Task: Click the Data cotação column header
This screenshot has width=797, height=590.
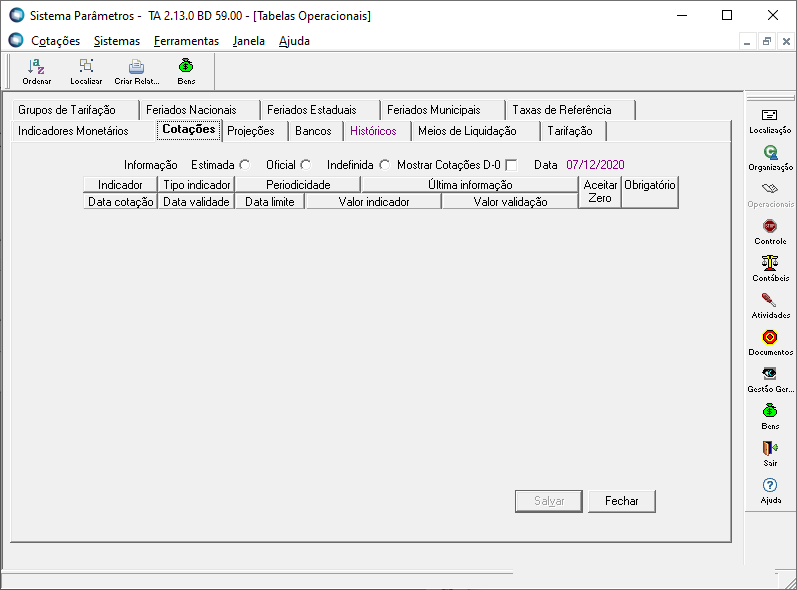Action: (x=120, y=201)
